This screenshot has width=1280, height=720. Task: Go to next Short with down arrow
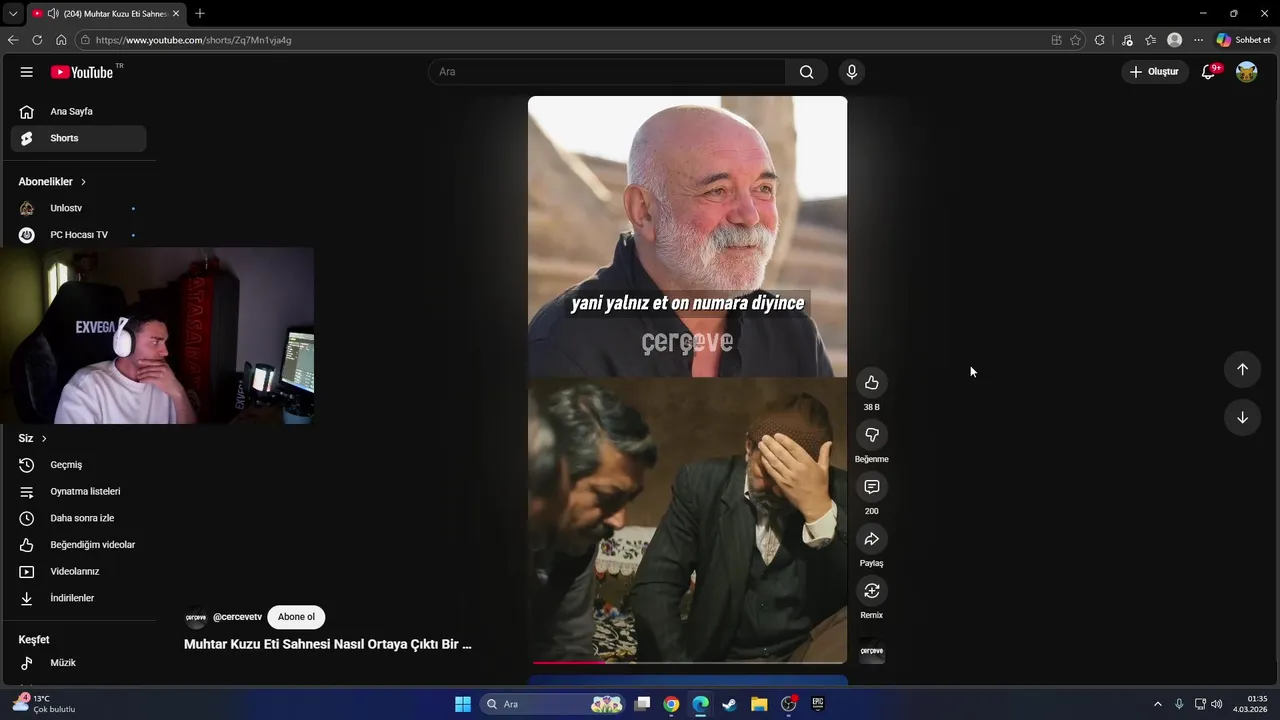point(1242,417)
